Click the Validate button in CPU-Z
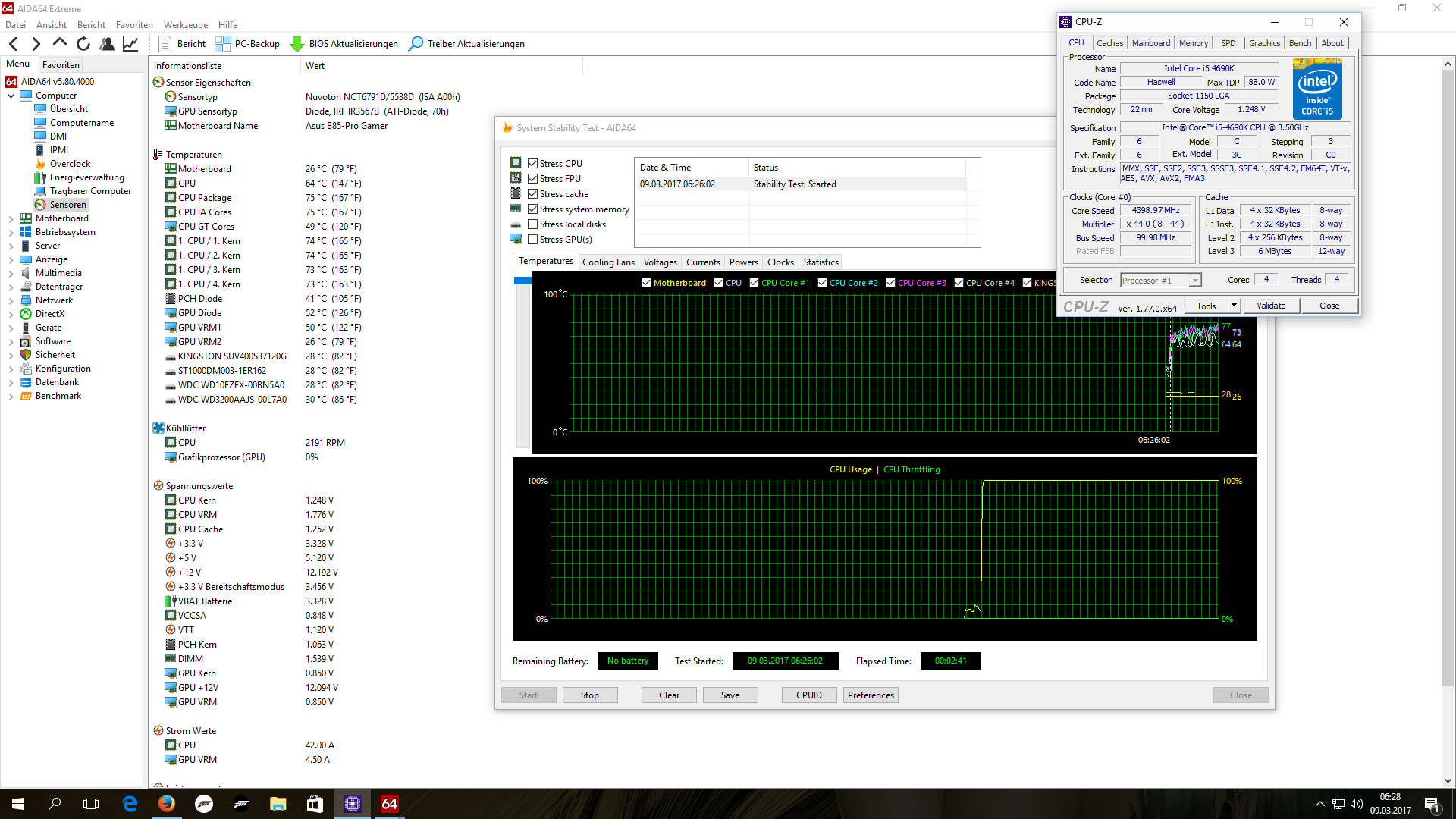Screen dimensions: 1456x819 (x=1270, y=306)
